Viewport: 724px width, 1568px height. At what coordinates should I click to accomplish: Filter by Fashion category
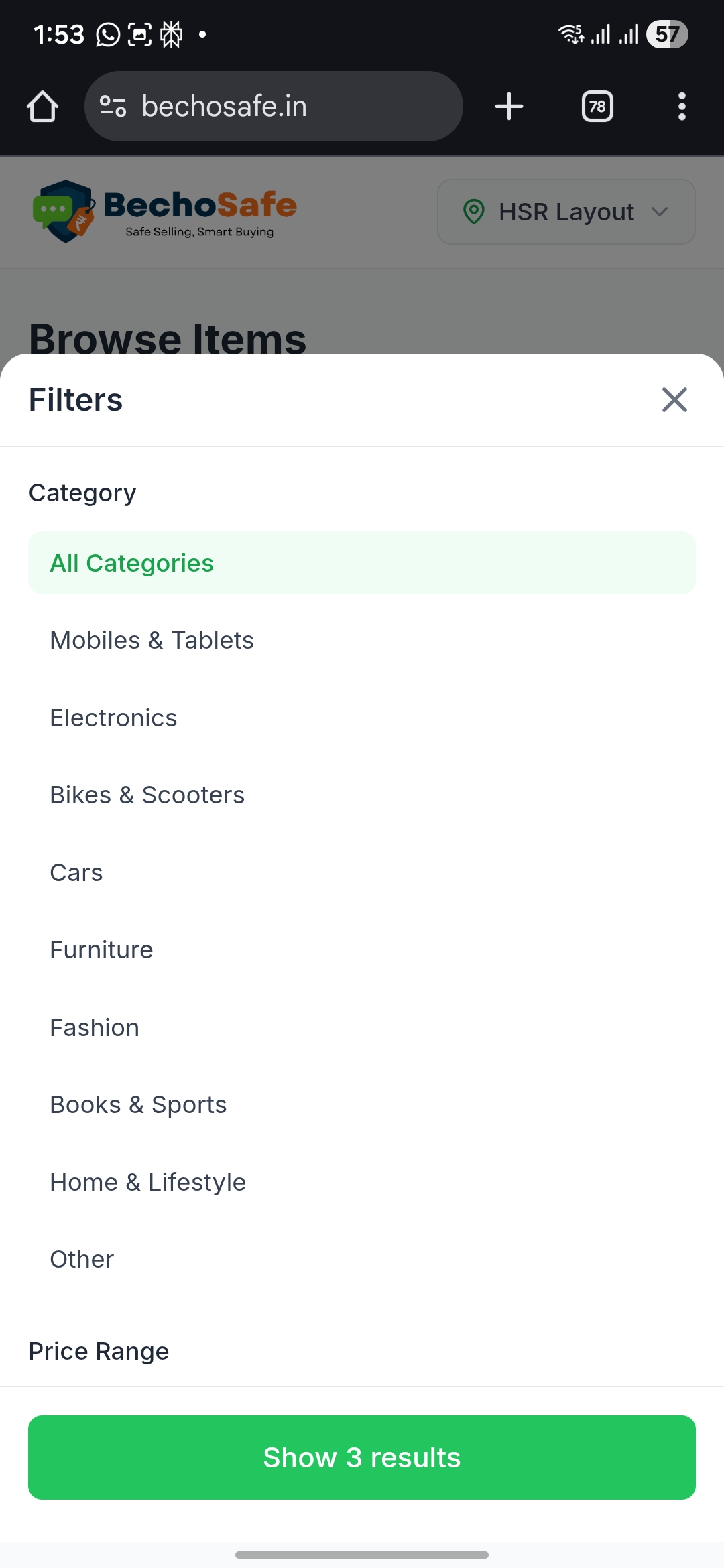95,1028
